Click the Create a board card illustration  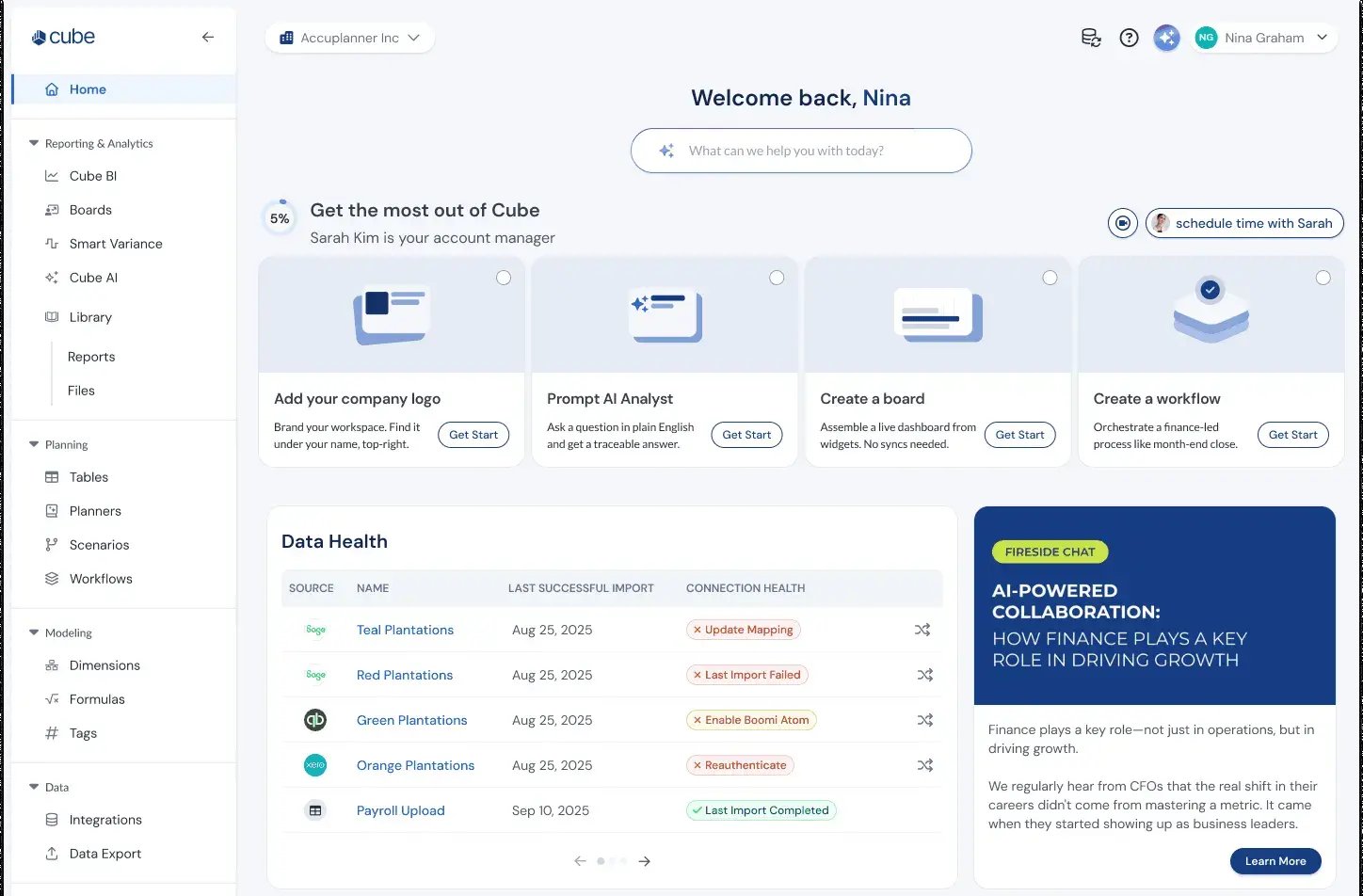[938, 315]
